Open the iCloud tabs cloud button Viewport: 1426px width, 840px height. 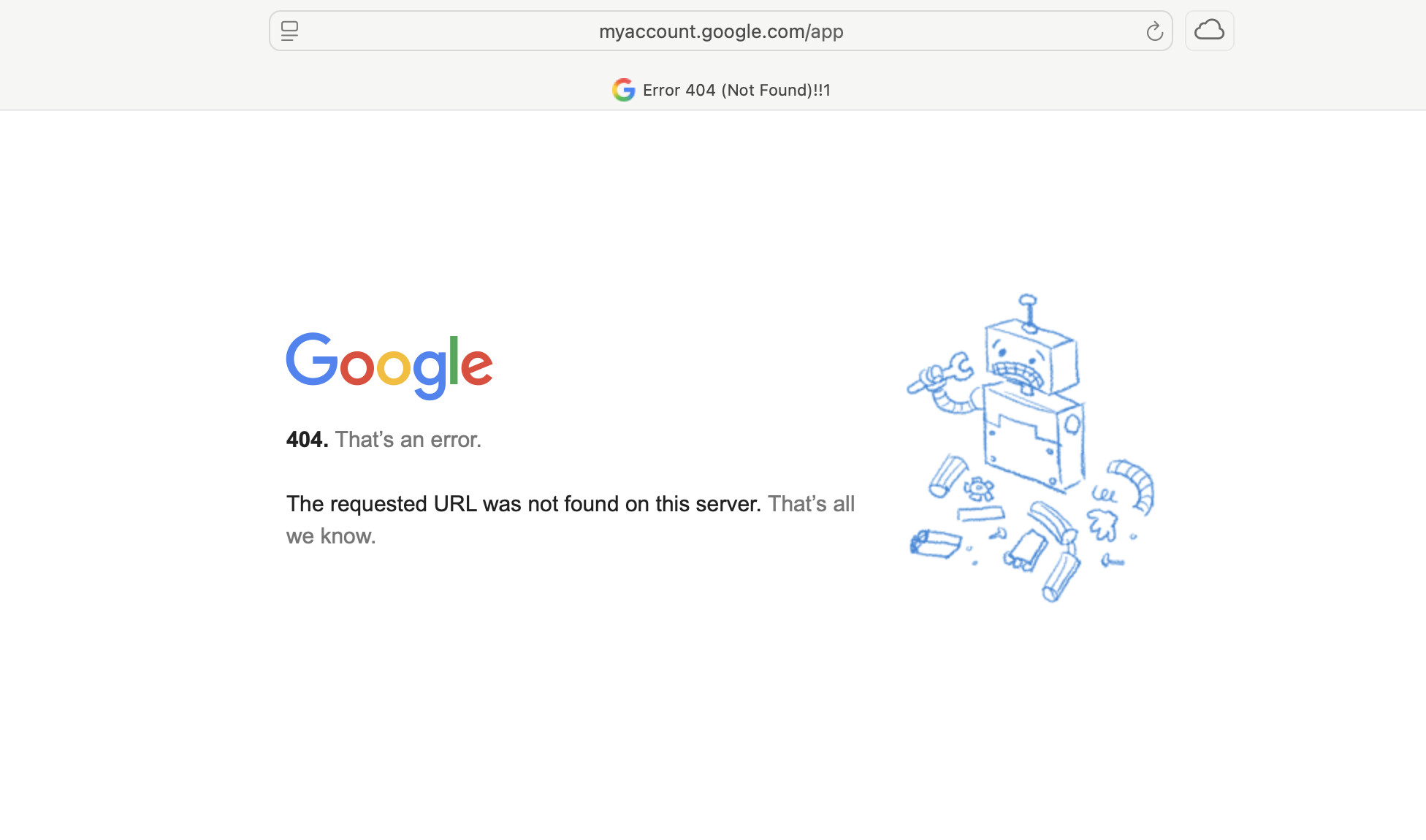point(1209,31)
